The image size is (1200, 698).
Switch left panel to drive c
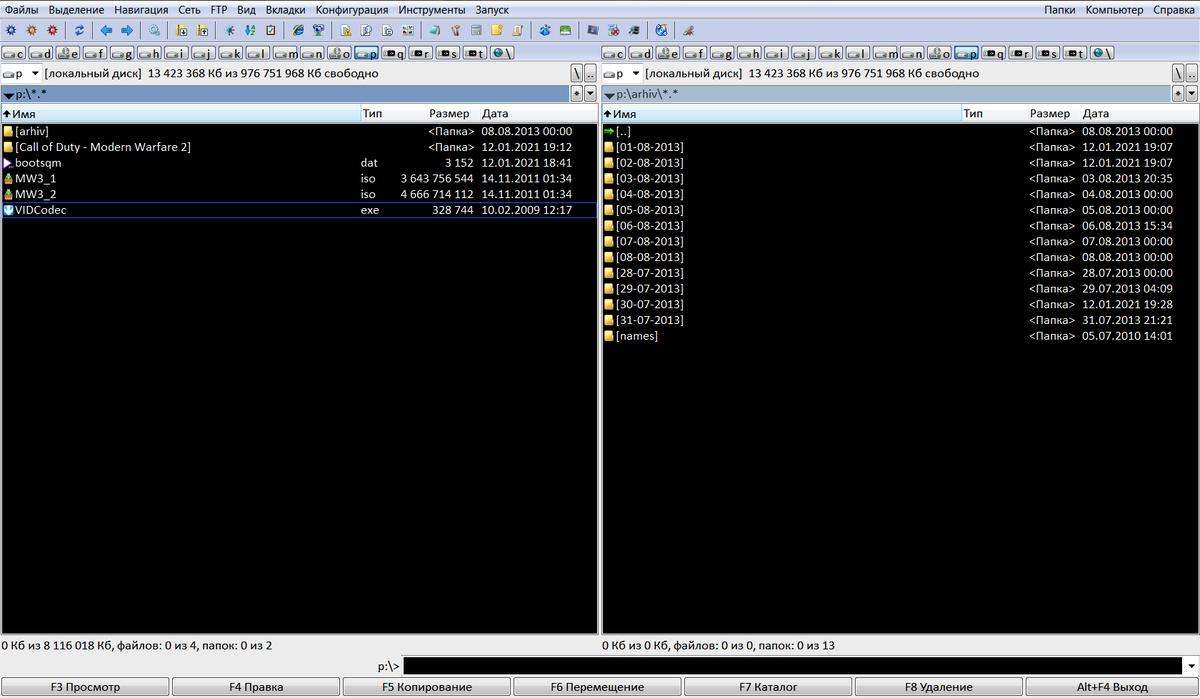coord(15,53)
